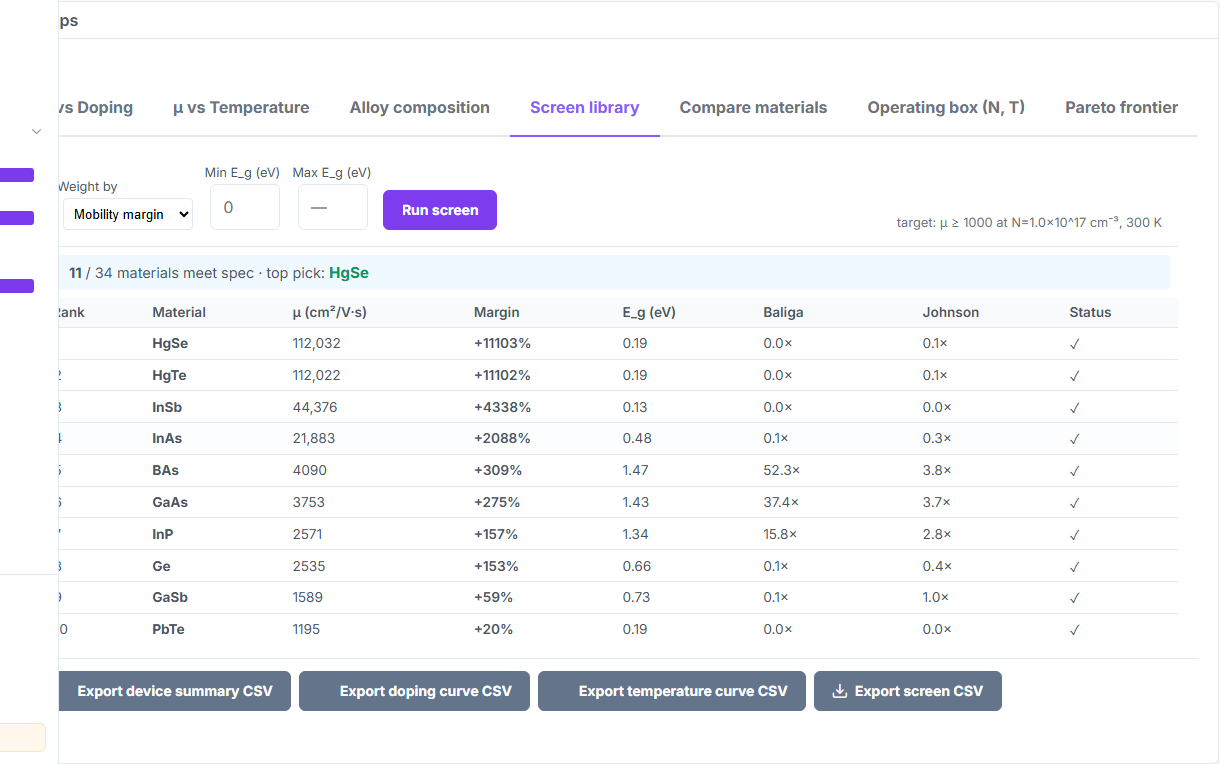Click the status checkmark in HgSe row
This screenshot has width=1220, height=764.
coord(1075,343)
